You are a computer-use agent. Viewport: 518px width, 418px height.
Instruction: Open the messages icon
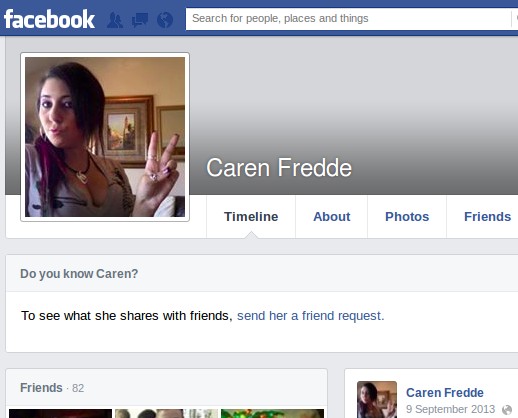(140, 20)
